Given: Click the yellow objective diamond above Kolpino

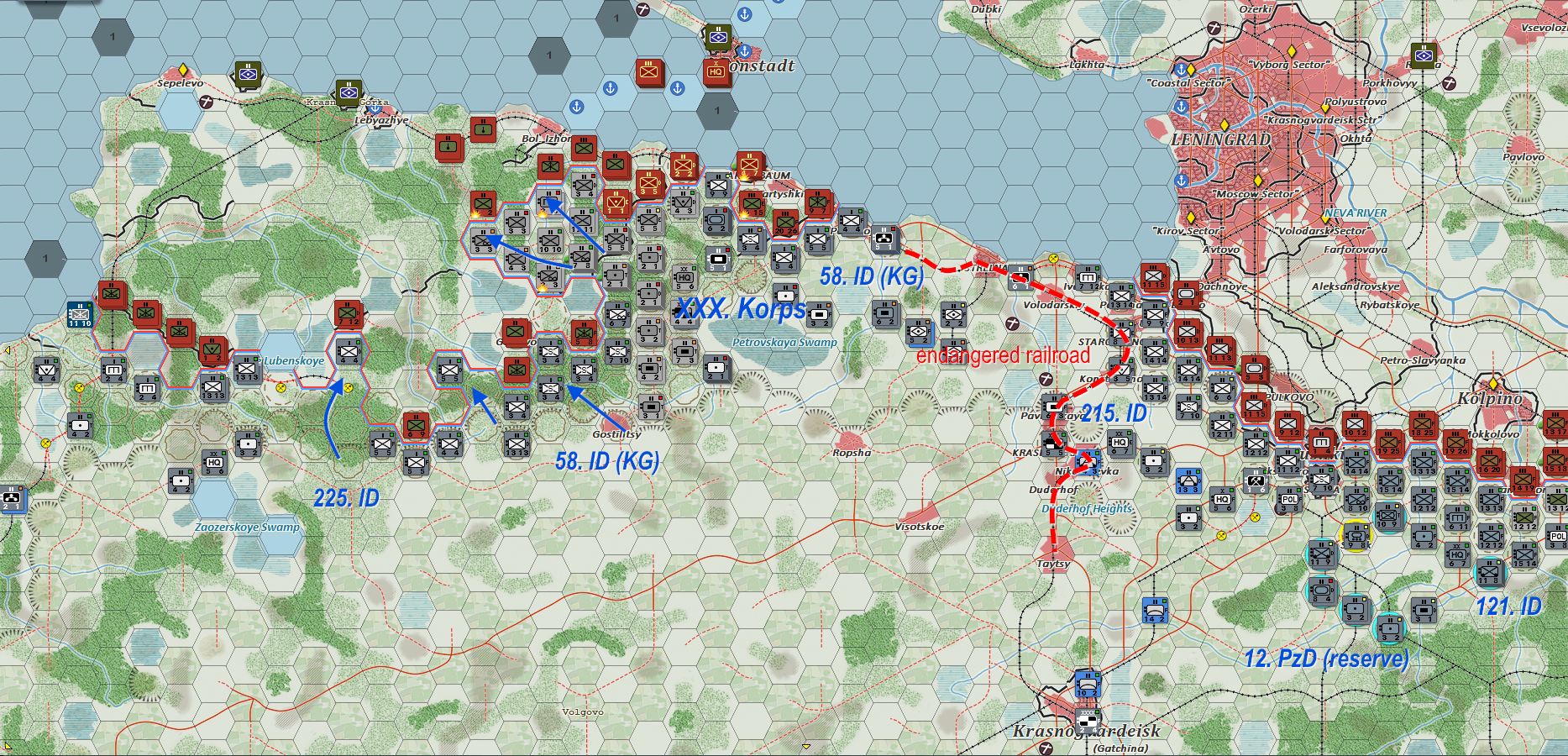Looking at the screenshot, I should (x=1493, y=384).
